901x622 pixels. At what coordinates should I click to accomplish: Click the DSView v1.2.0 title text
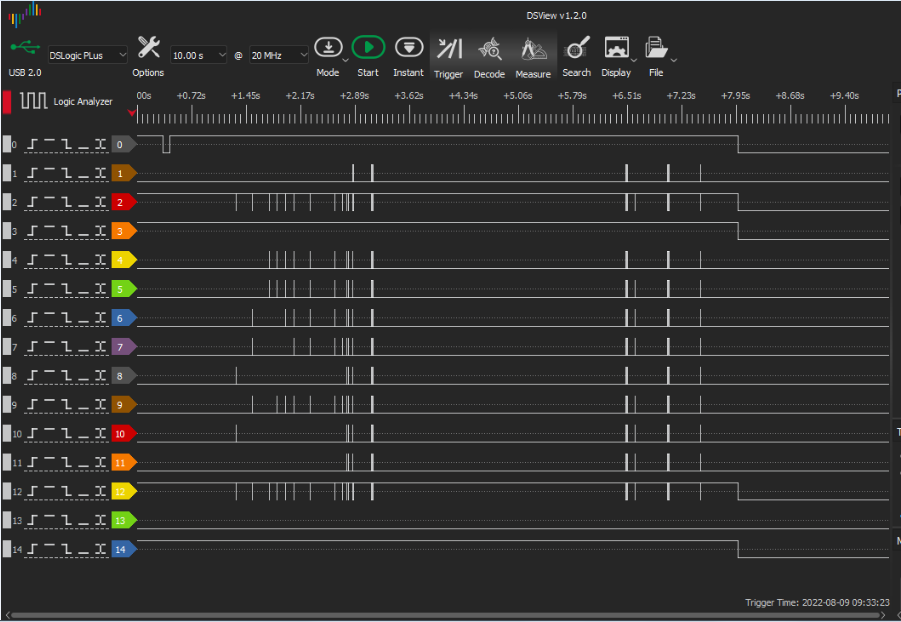[556, 16]
